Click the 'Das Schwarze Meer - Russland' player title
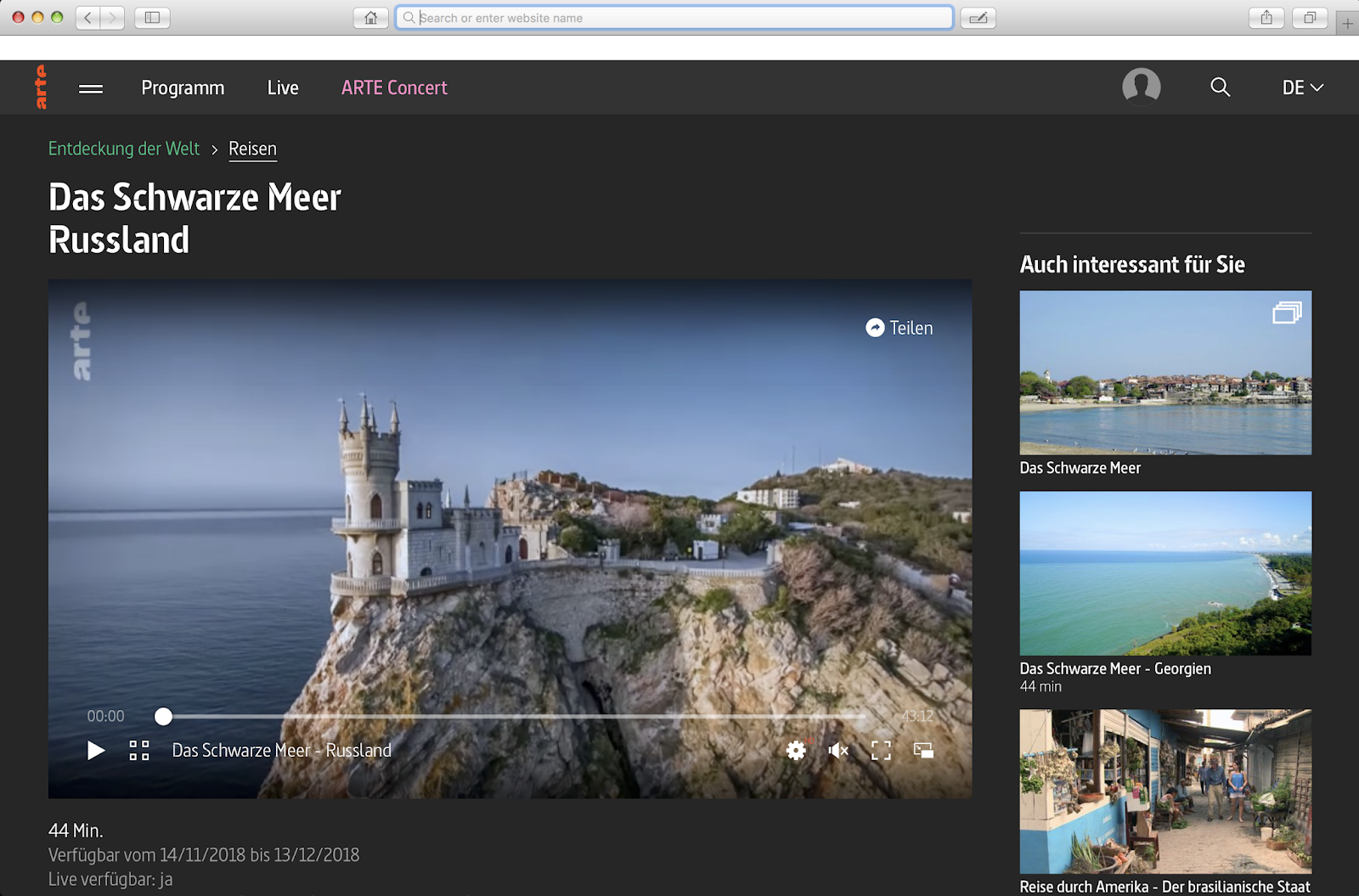The width and height of the screenshot is (1359, 896). [x=282, y=751]
